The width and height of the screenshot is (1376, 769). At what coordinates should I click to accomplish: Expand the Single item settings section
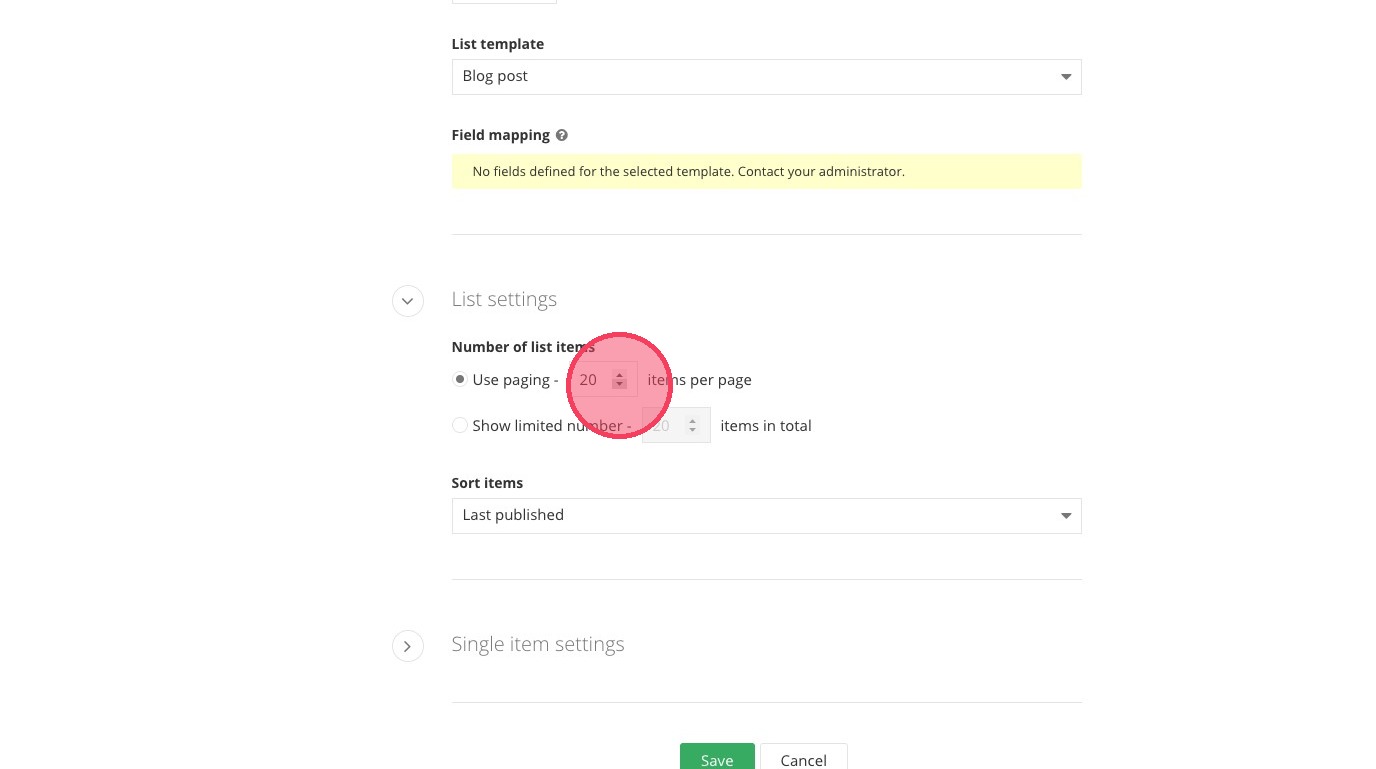(407, 646)
